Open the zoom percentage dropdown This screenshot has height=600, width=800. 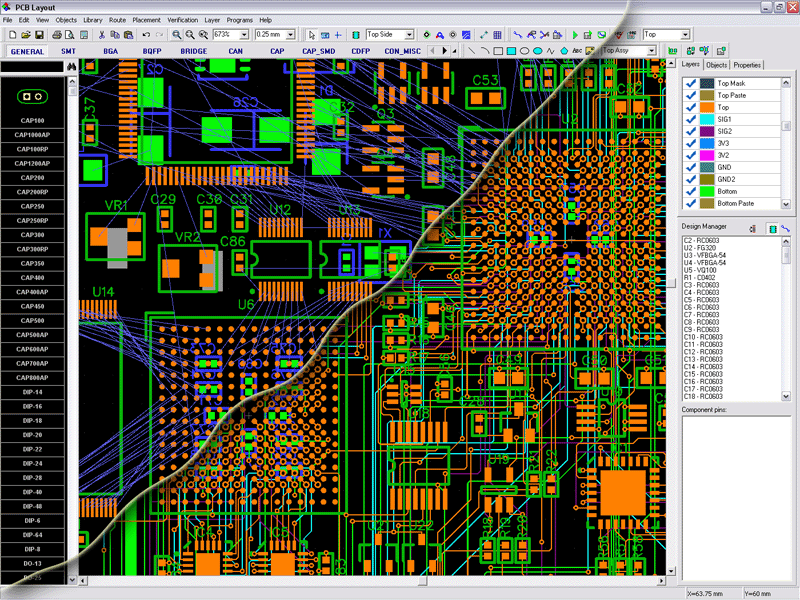coord(244,35)
